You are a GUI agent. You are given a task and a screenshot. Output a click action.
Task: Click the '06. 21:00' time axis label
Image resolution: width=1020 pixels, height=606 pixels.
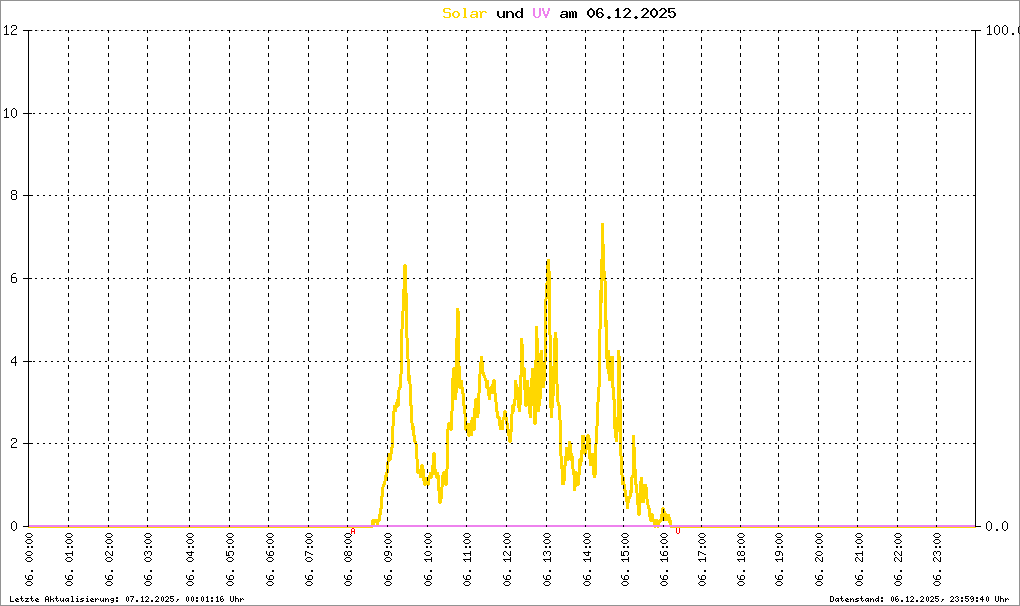[859, 560]
